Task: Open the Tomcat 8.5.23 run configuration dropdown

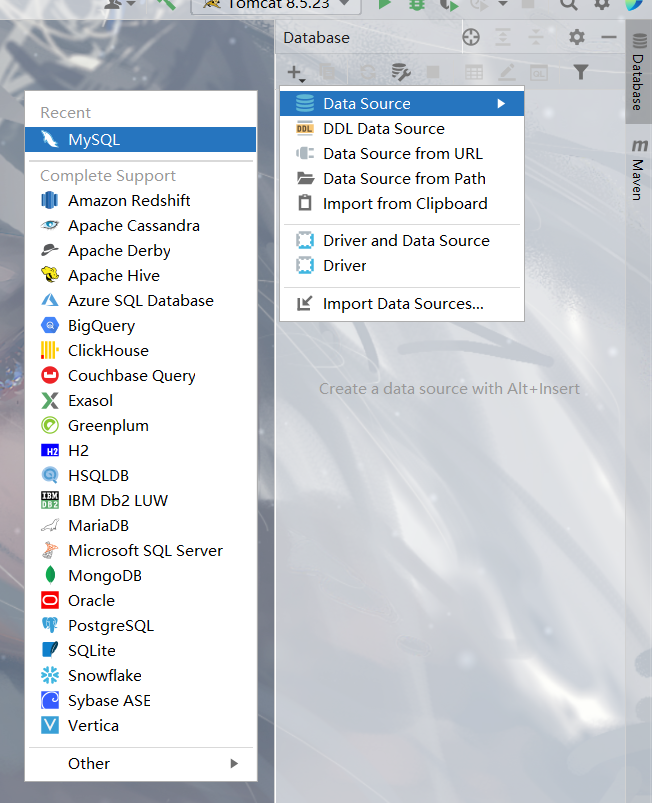Action: pyautogui.click(x=277, y=5)
